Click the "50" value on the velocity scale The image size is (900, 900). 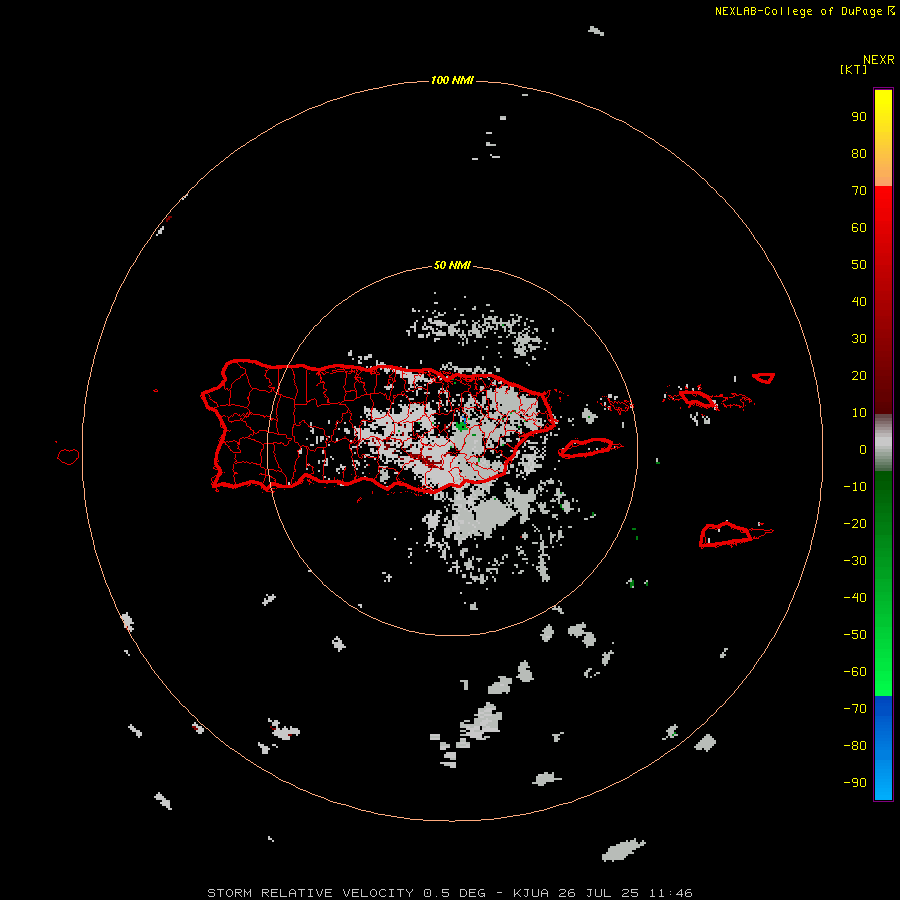(x=859, y=265)
